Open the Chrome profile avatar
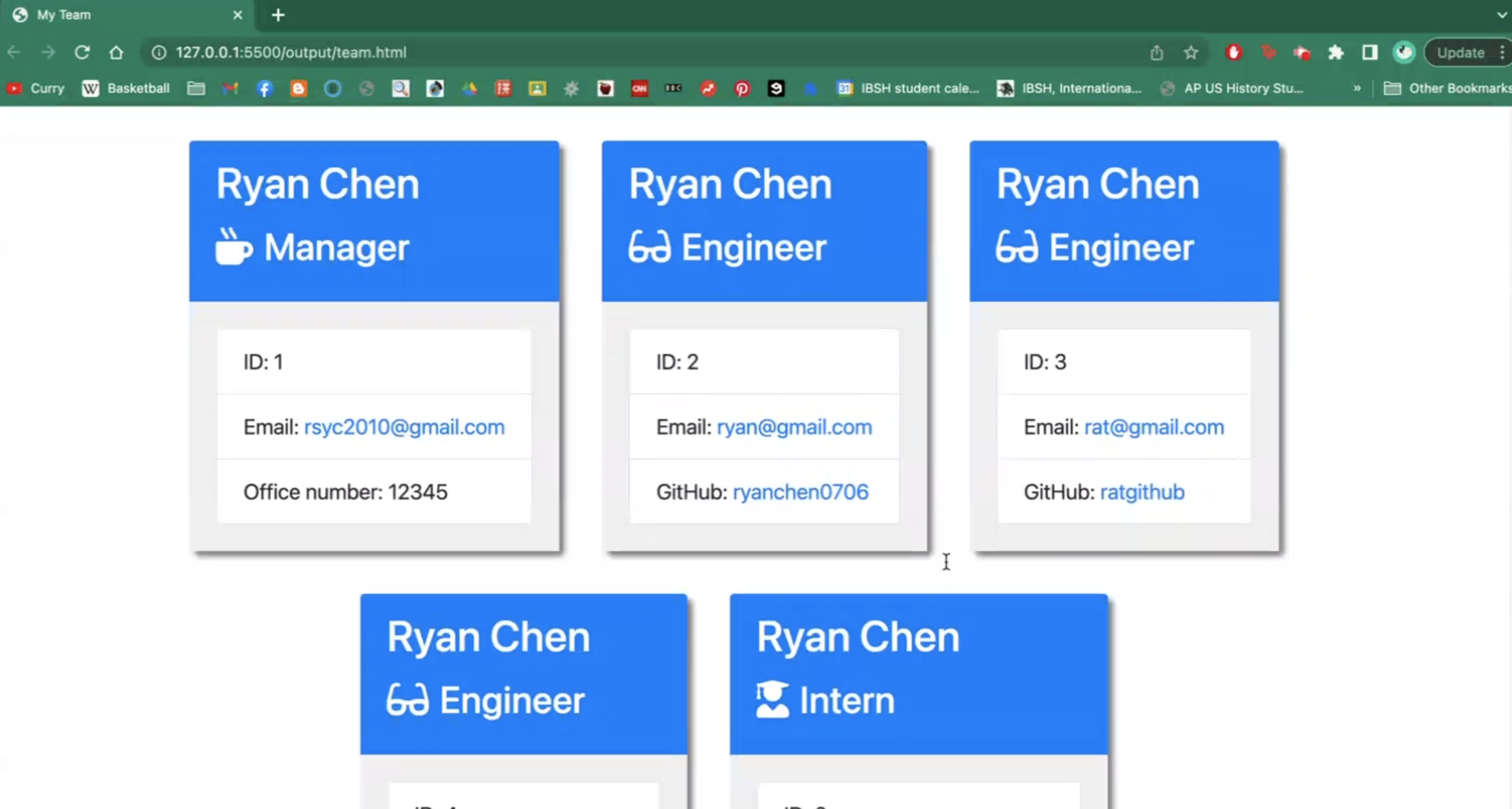This screenshot has height=809, width=1512. (1403, 53)
